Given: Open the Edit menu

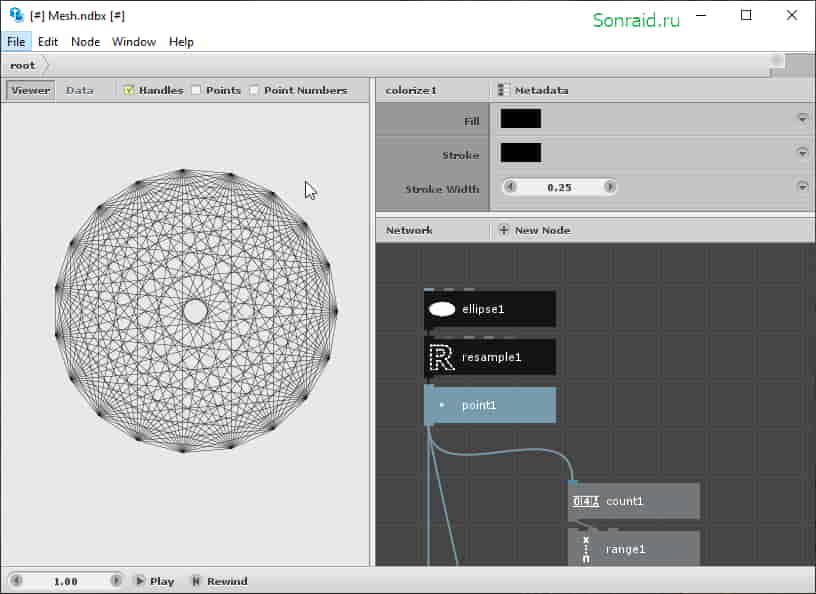Looking at the screenshot, I should 48,42.
